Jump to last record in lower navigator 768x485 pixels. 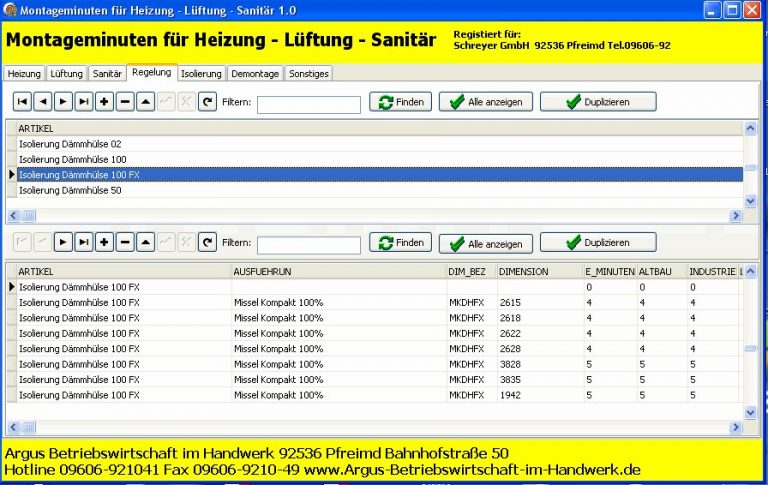pyautogui.click(x=84, y=242)
